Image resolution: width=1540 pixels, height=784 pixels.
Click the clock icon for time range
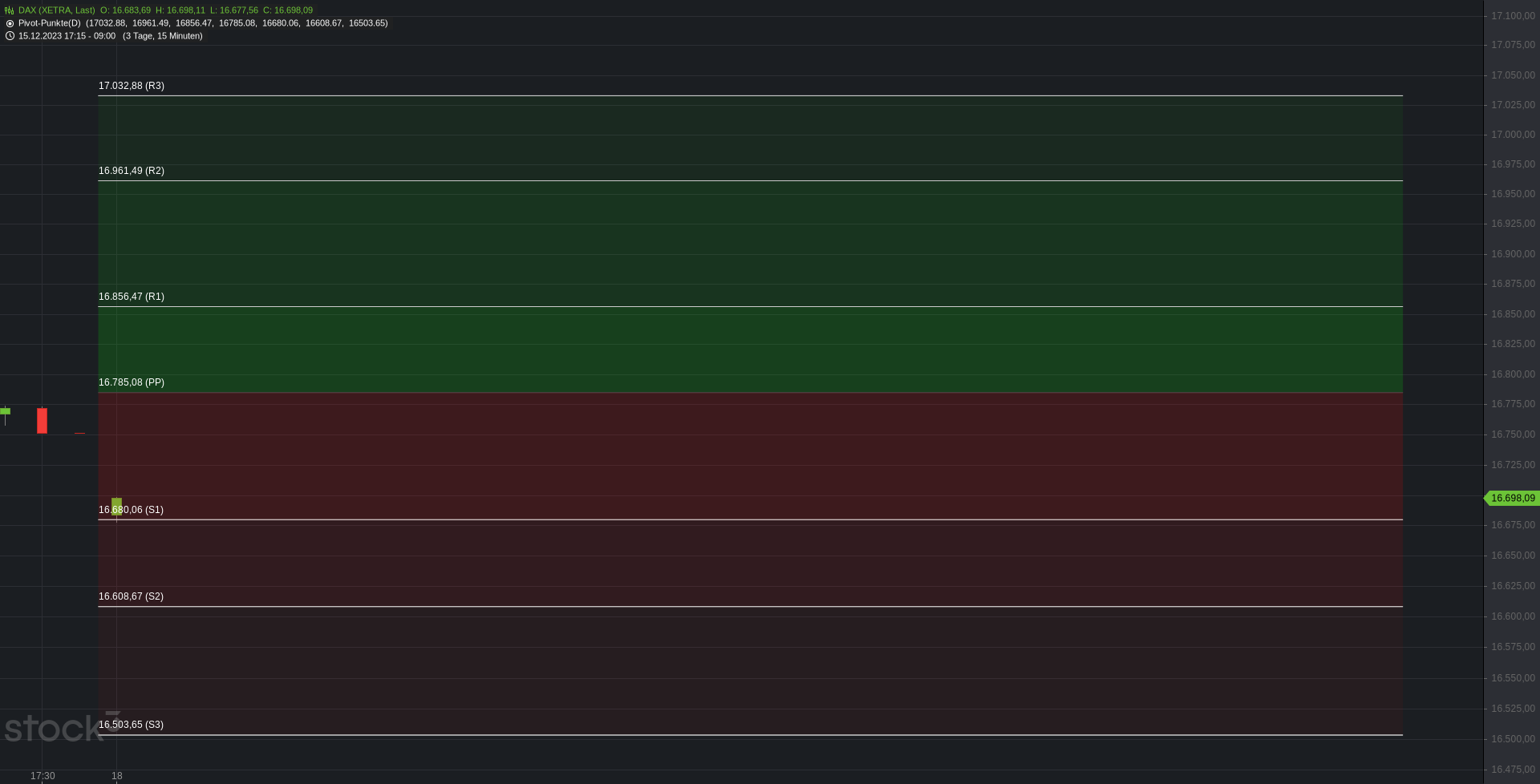[x=10, y=36]
